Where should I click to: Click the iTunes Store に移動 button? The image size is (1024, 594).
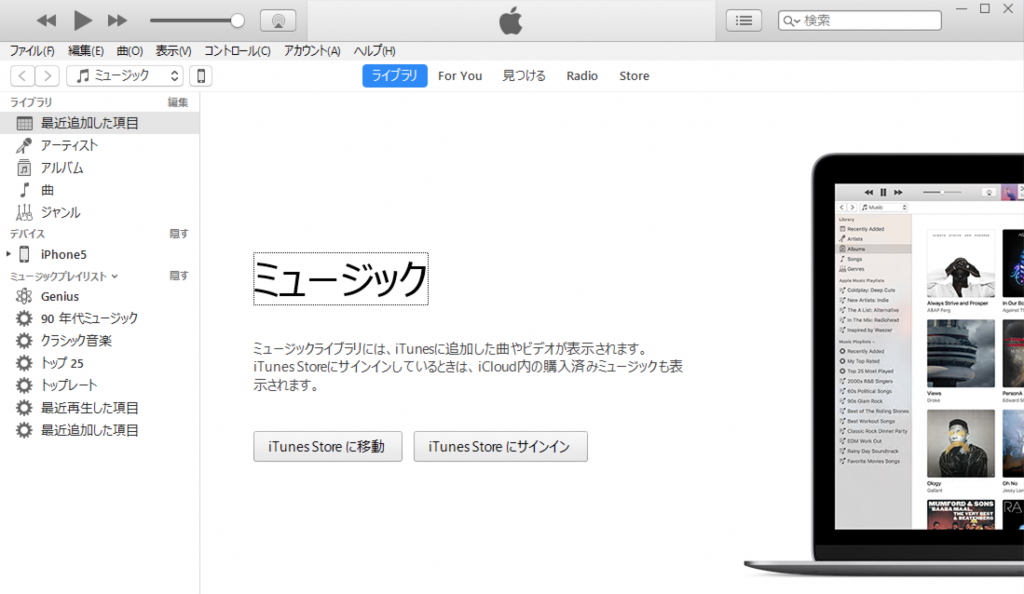pyautogui.click(x=328, y=446)
